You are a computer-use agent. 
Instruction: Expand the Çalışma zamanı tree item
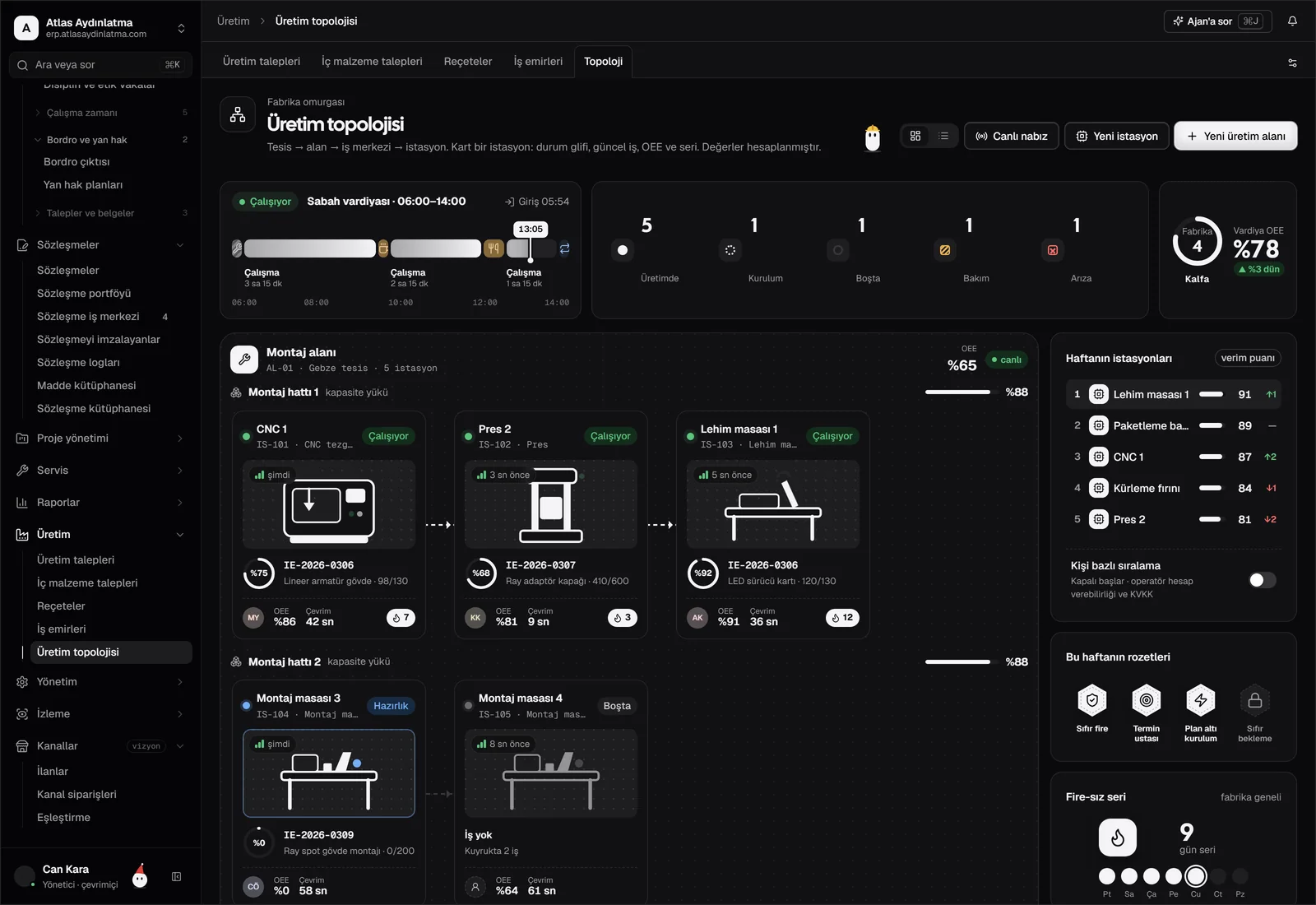click(112, 113)
